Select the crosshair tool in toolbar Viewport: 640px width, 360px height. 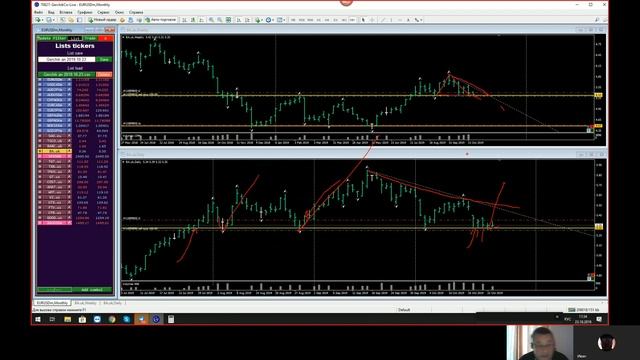coord(372,20)
